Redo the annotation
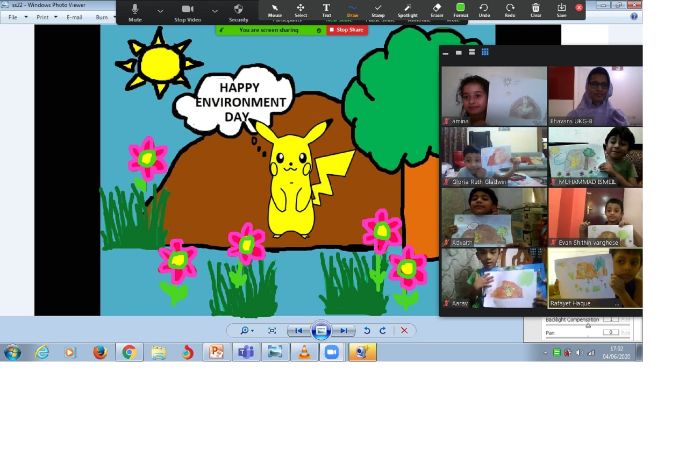This screenshot has height=449, width=700. (x=510, y=11)
